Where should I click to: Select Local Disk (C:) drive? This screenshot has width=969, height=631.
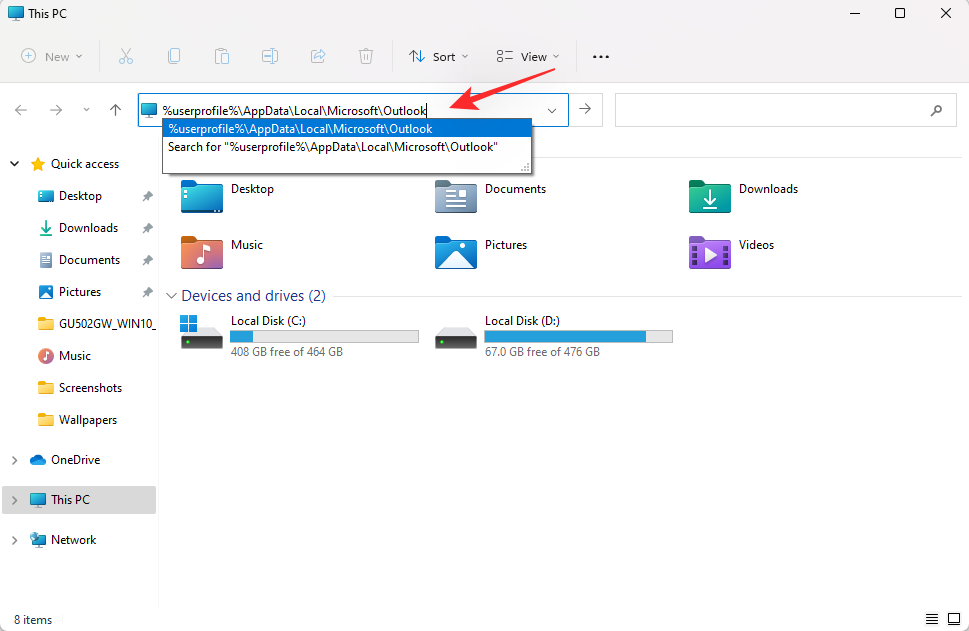click(300, 336)
